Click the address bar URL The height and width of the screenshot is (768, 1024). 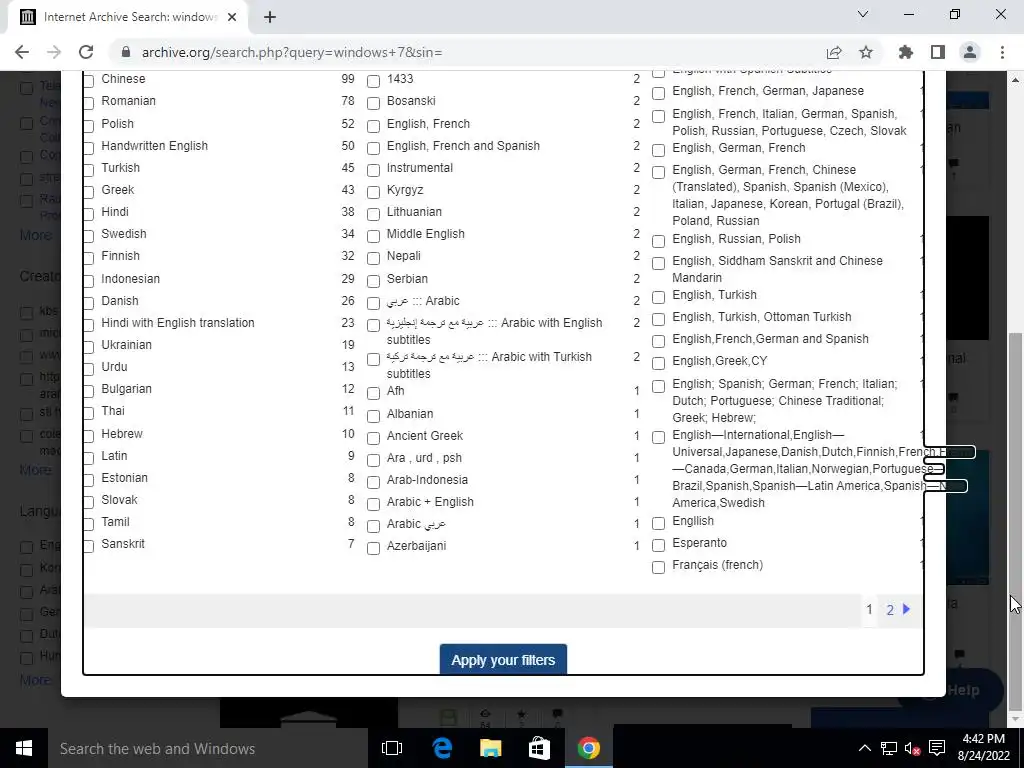[292, 52]
